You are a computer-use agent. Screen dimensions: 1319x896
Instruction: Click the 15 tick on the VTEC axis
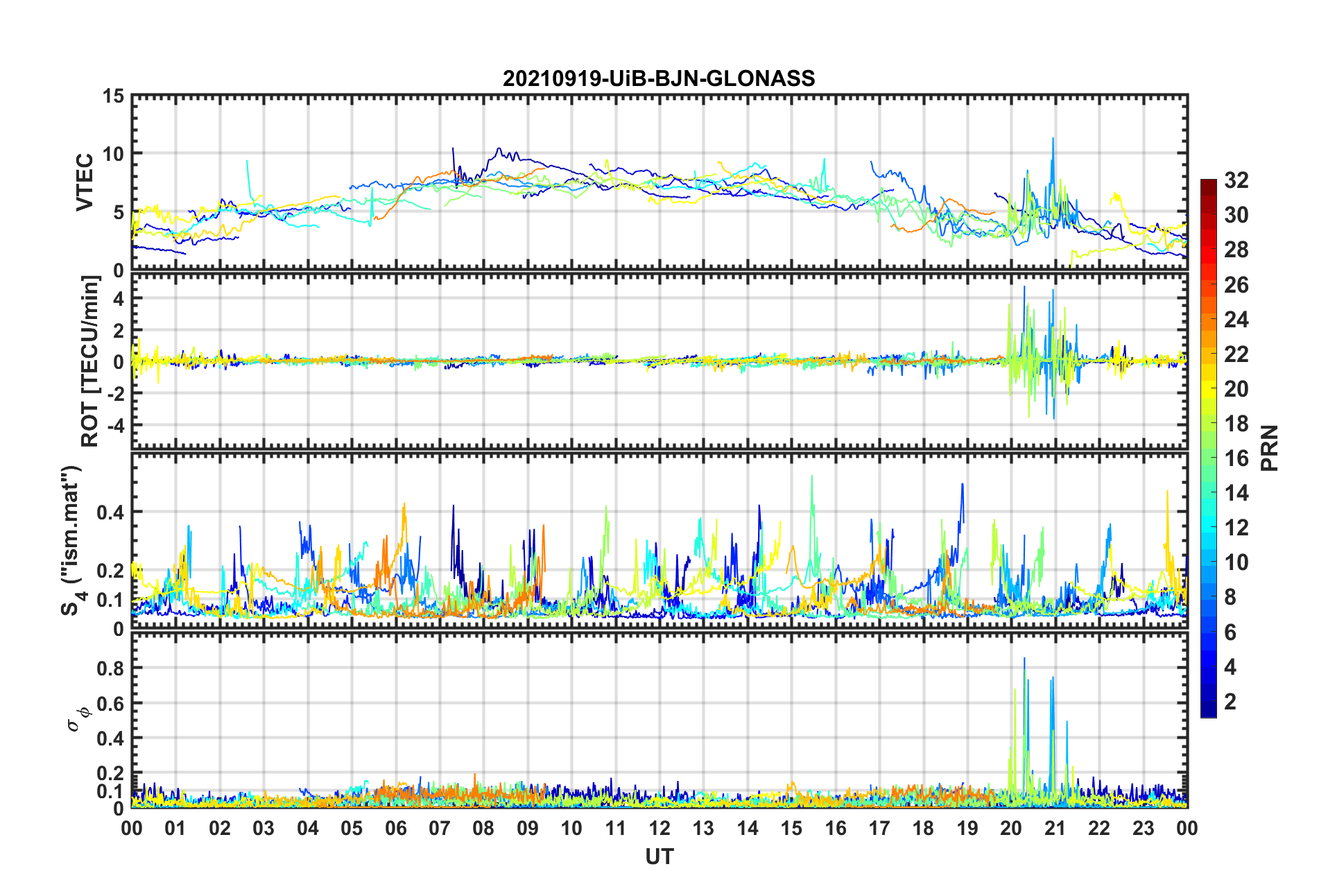[113, 96]
